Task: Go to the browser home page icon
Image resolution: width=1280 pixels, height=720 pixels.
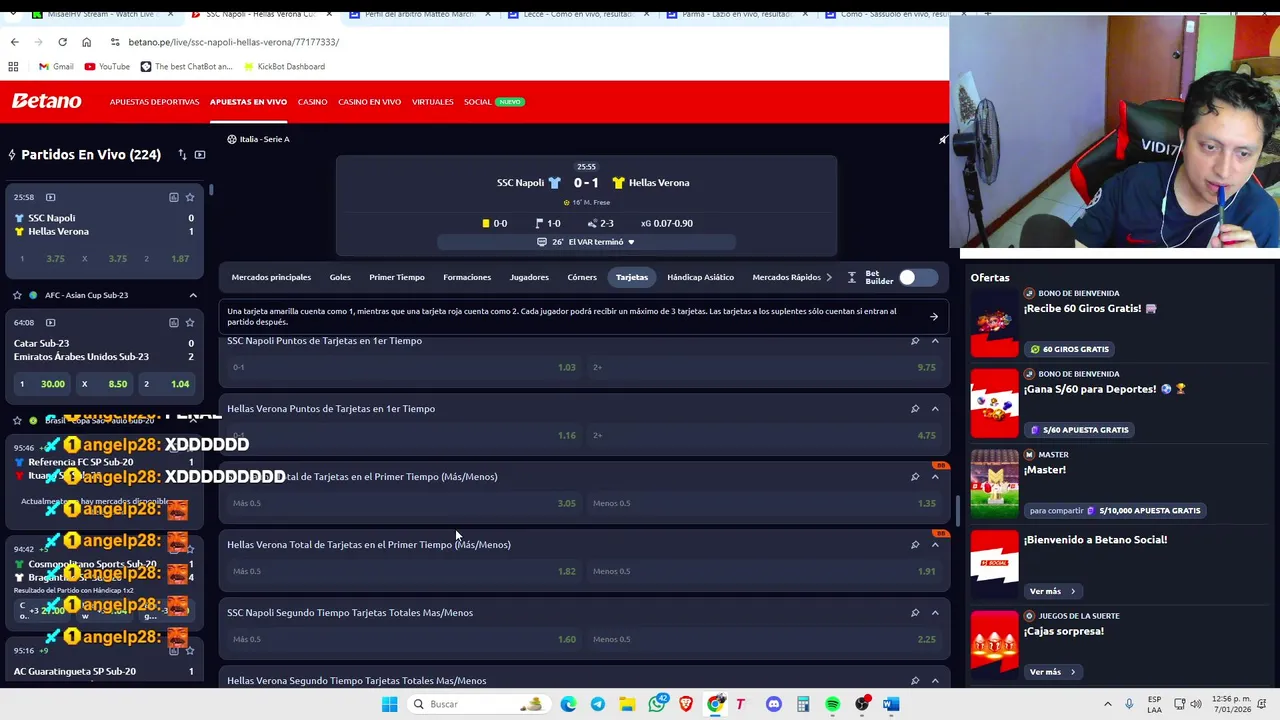Action: pos(86,42)
